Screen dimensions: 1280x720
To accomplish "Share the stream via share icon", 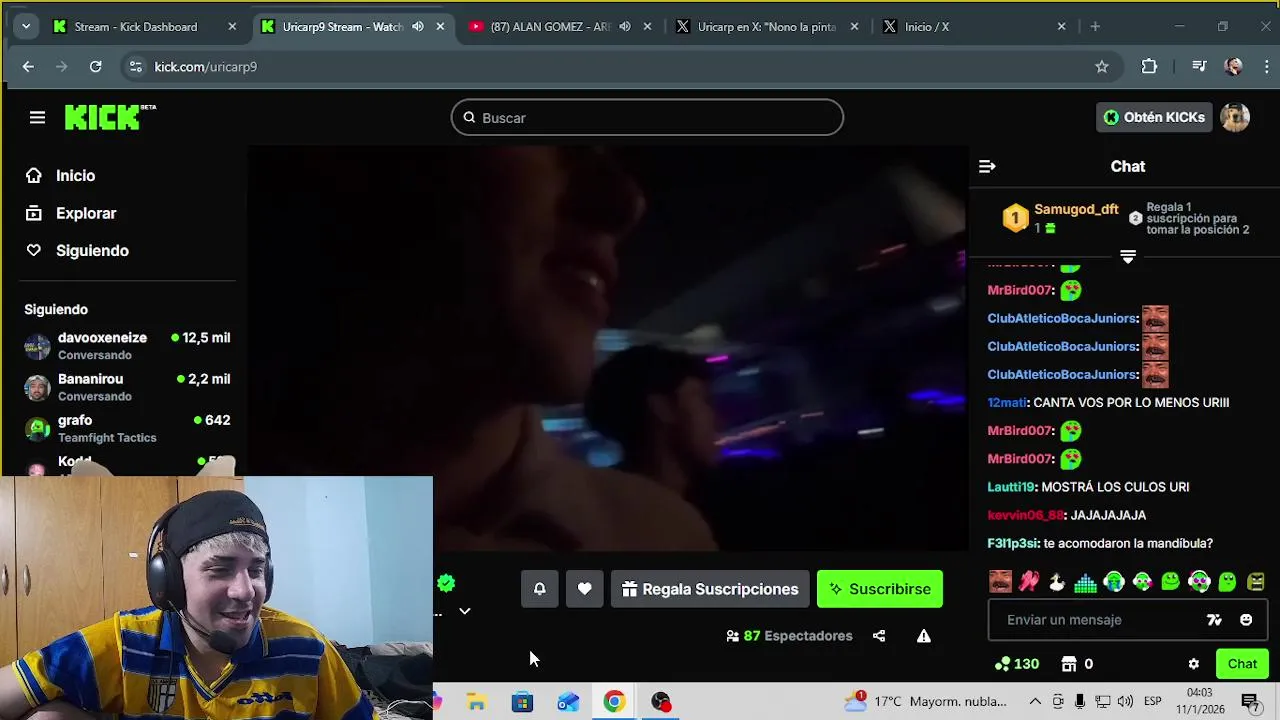I will [879, 636].
